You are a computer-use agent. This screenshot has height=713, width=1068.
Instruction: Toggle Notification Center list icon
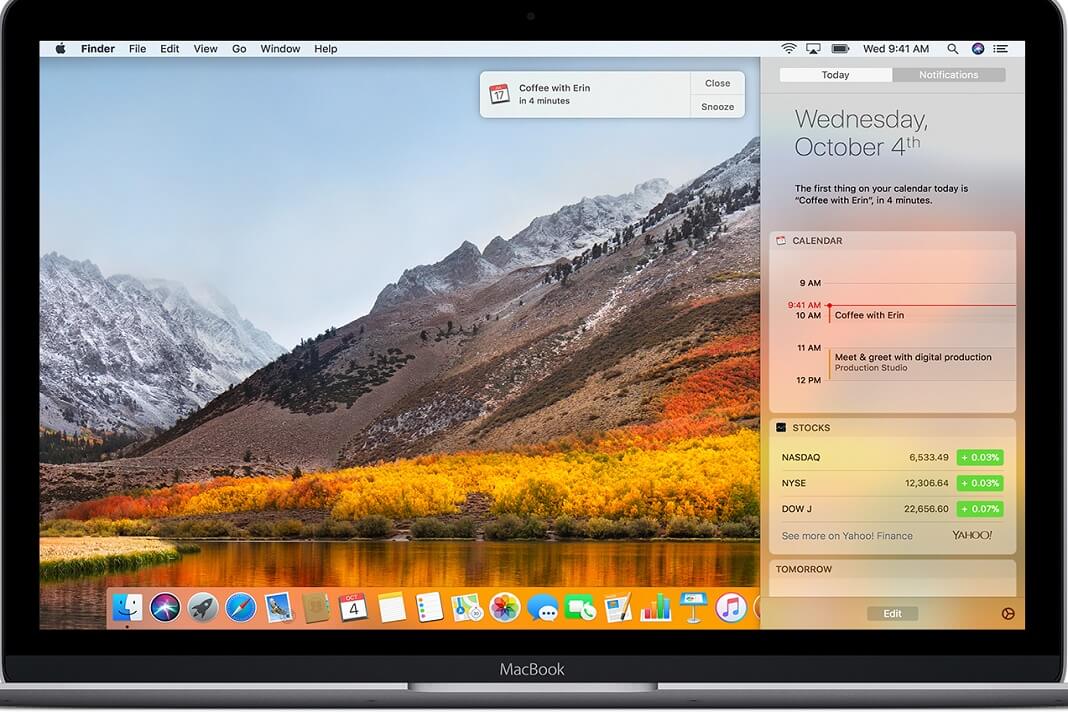coord(1003,49)
